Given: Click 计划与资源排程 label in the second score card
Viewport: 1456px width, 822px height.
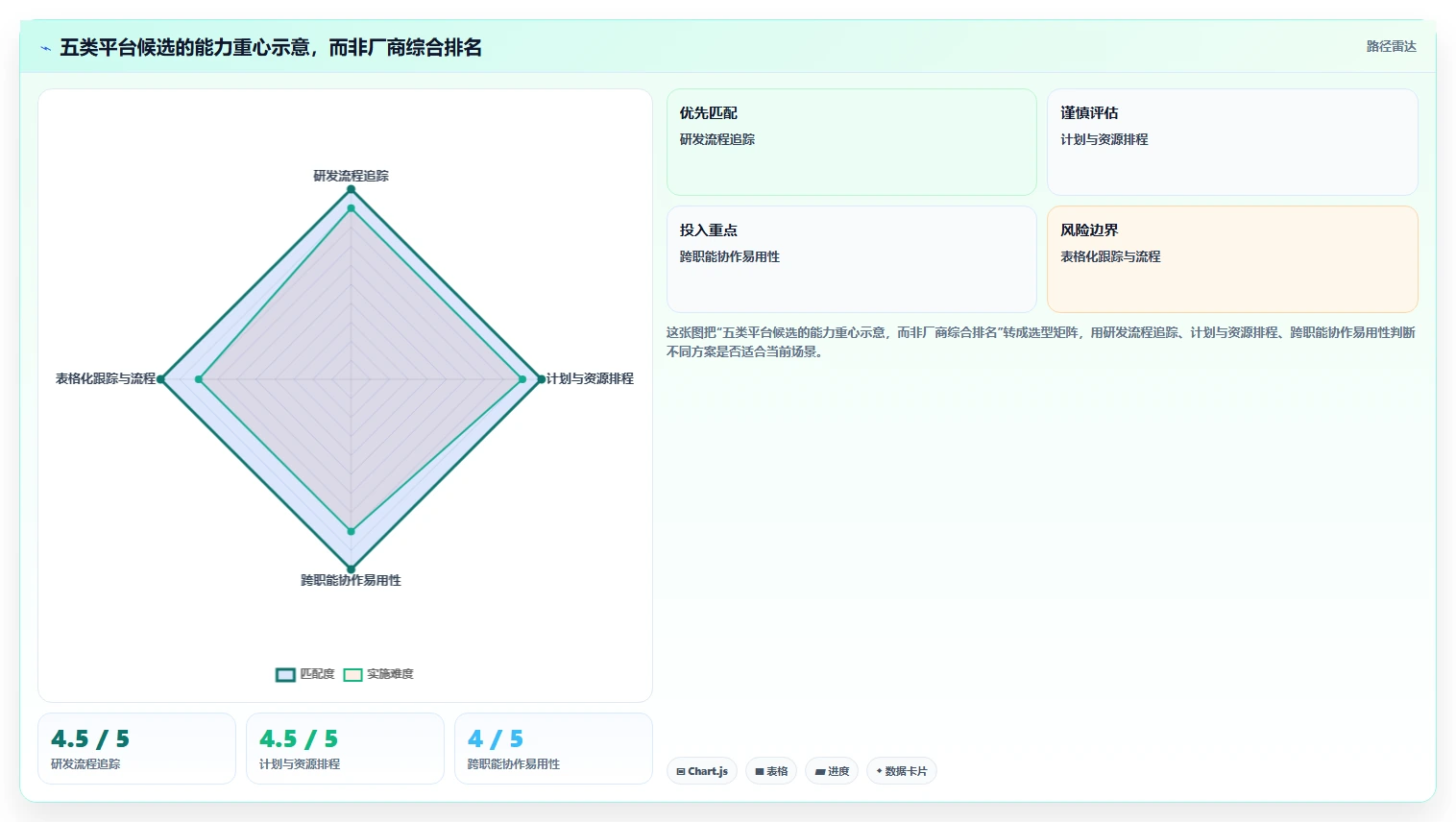Looking at the screenshot, I should coord(300,764).
